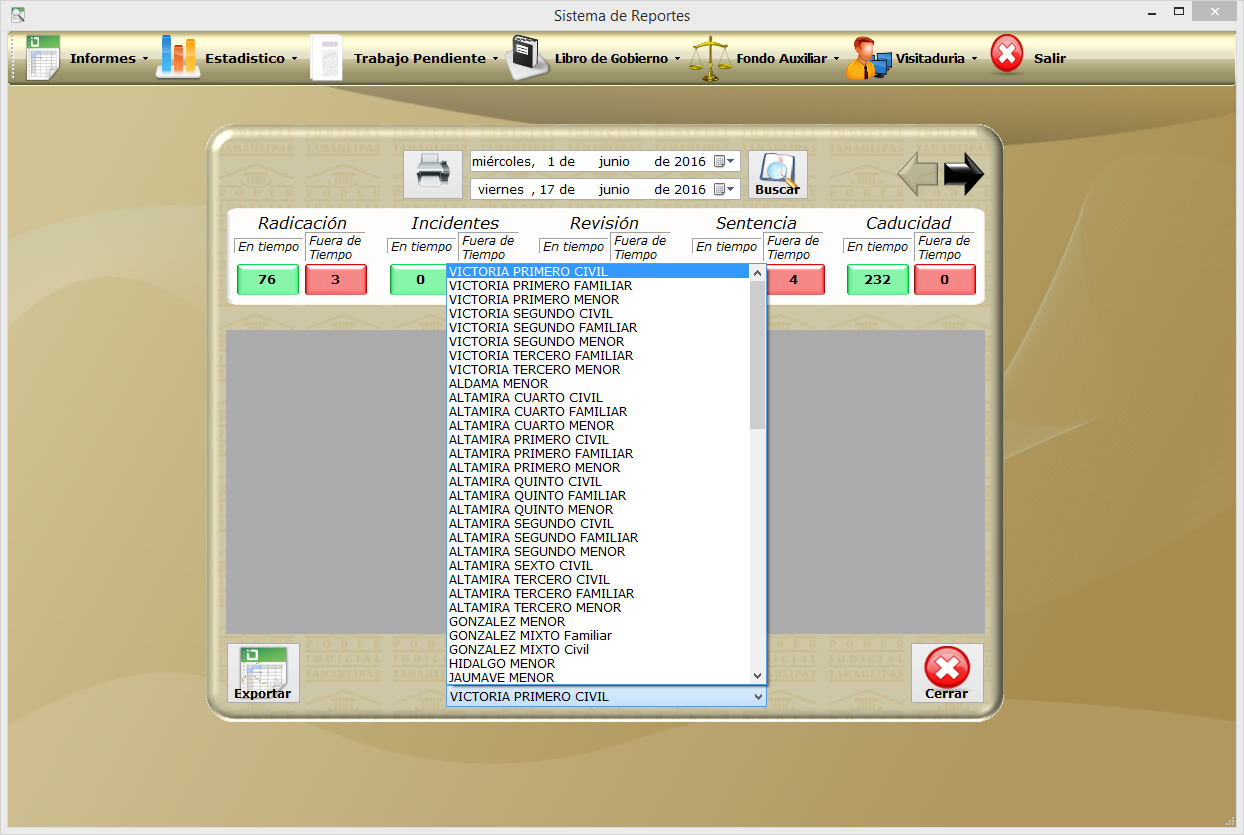Click Sentencia Fuera de Tiempo value 4
1244x835 pixels.
[794, 280]
